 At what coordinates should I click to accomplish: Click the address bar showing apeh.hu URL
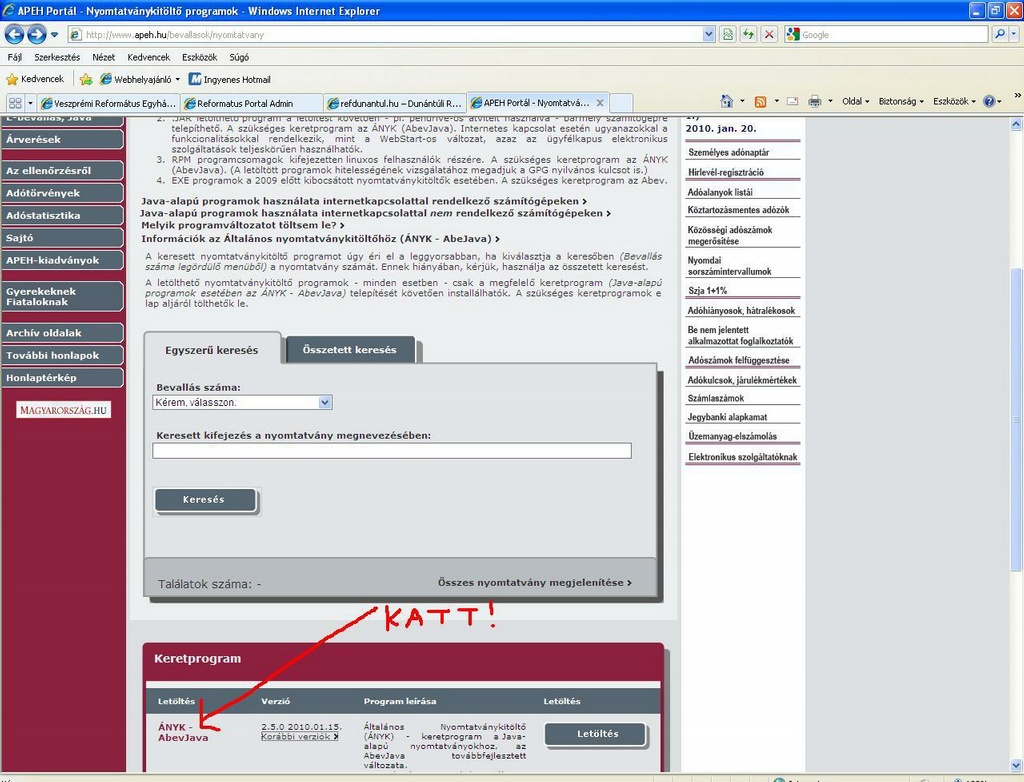click(385, 35)
